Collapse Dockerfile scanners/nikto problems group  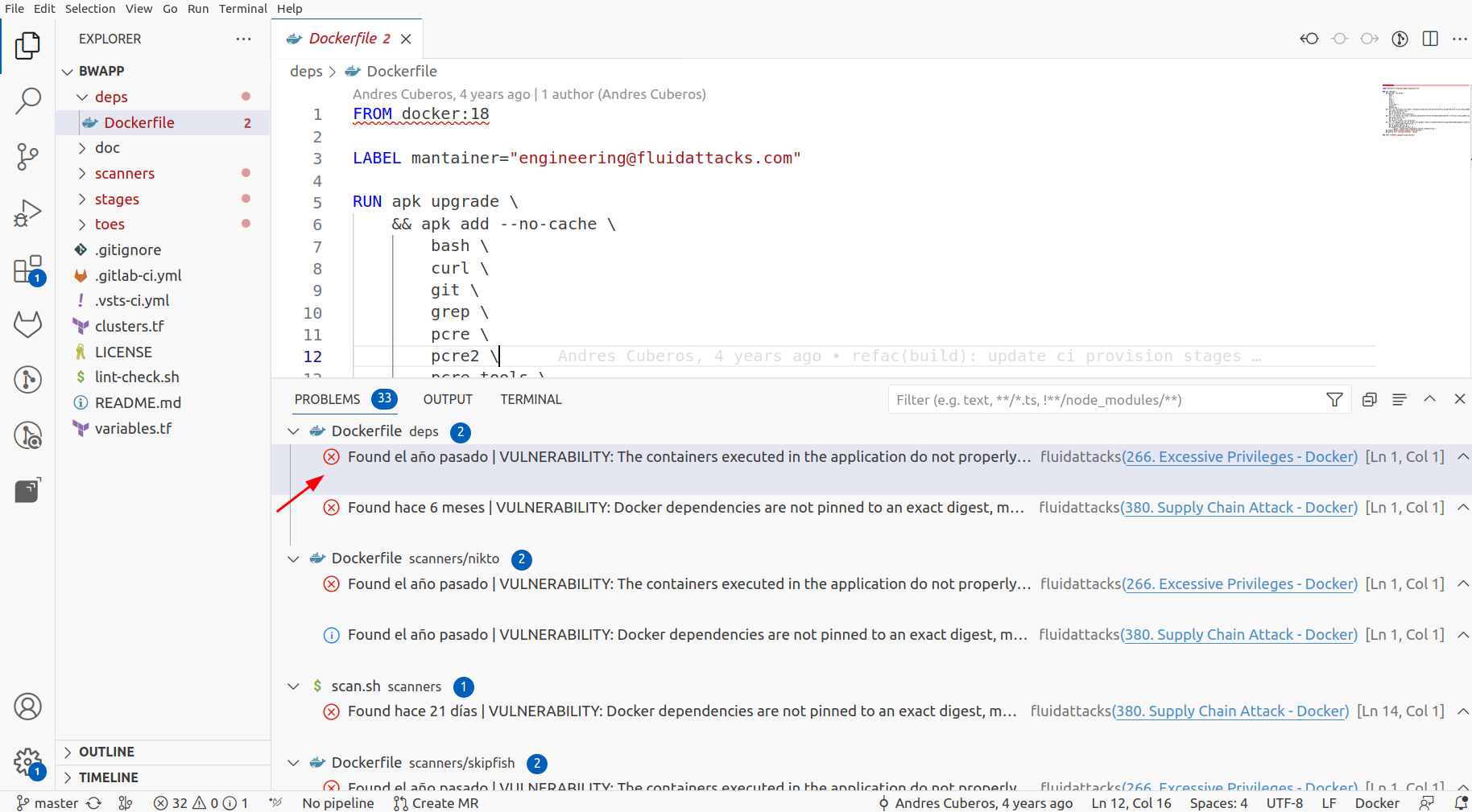pyautogui.click(x=293, y=559)
